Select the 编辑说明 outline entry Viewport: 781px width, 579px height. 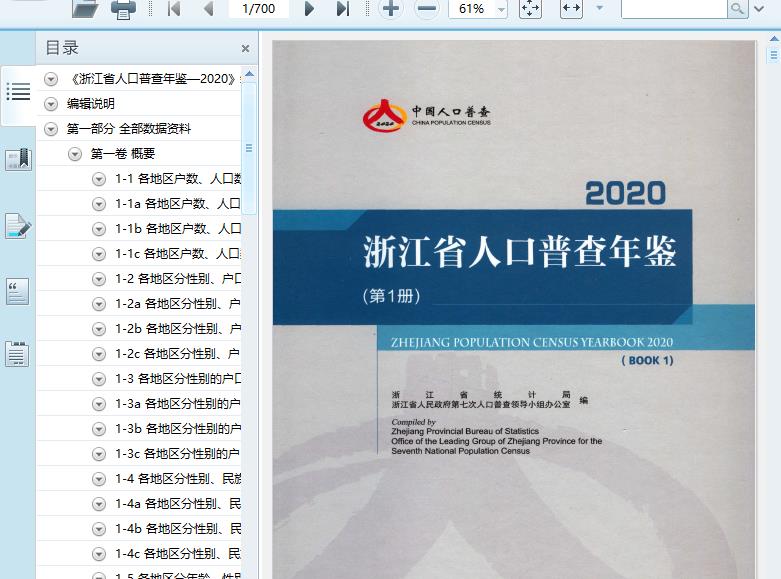point(91,104)
